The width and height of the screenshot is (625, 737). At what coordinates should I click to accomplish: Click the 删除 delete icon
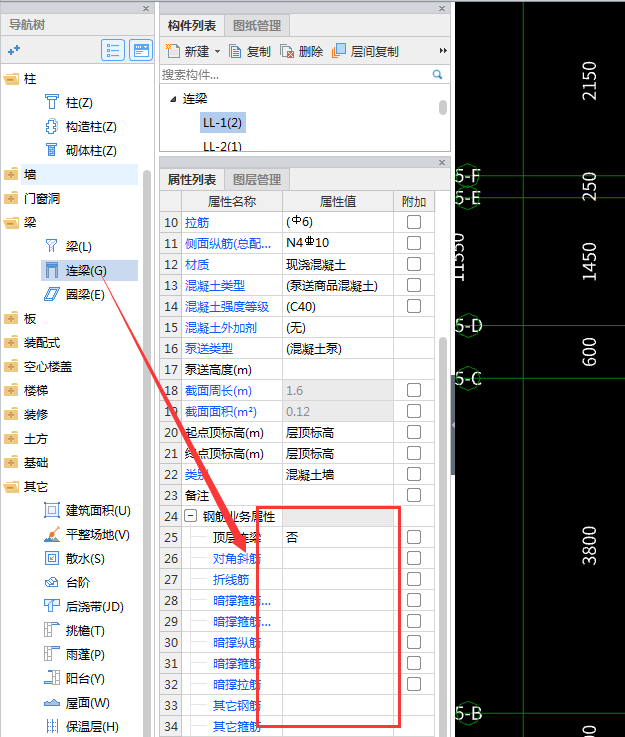(x=287, y=51)
